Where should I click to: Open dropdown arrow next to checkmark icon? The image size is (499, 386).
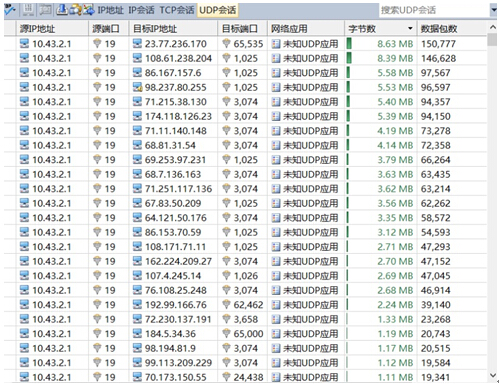click(15, 10)
